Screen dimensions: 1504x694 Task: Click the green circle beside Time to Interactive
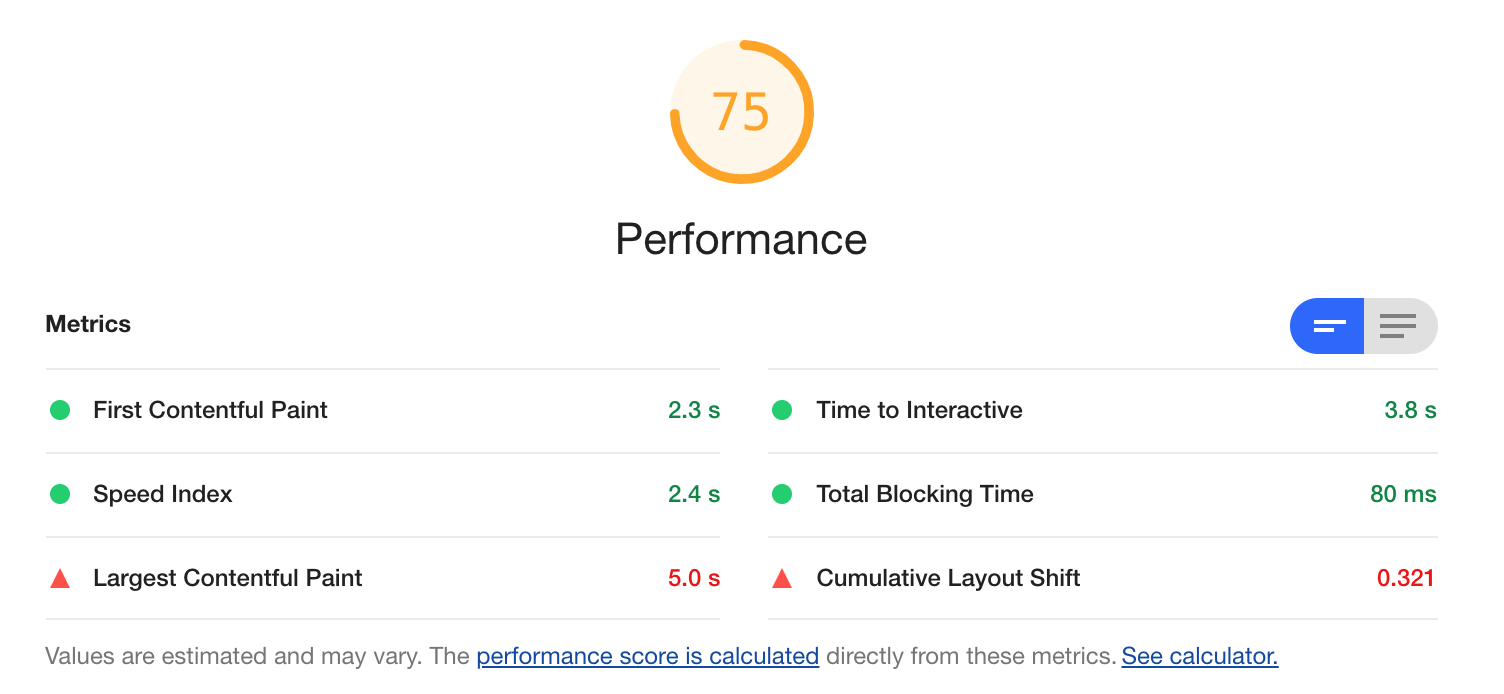click(x=782, y=410)
